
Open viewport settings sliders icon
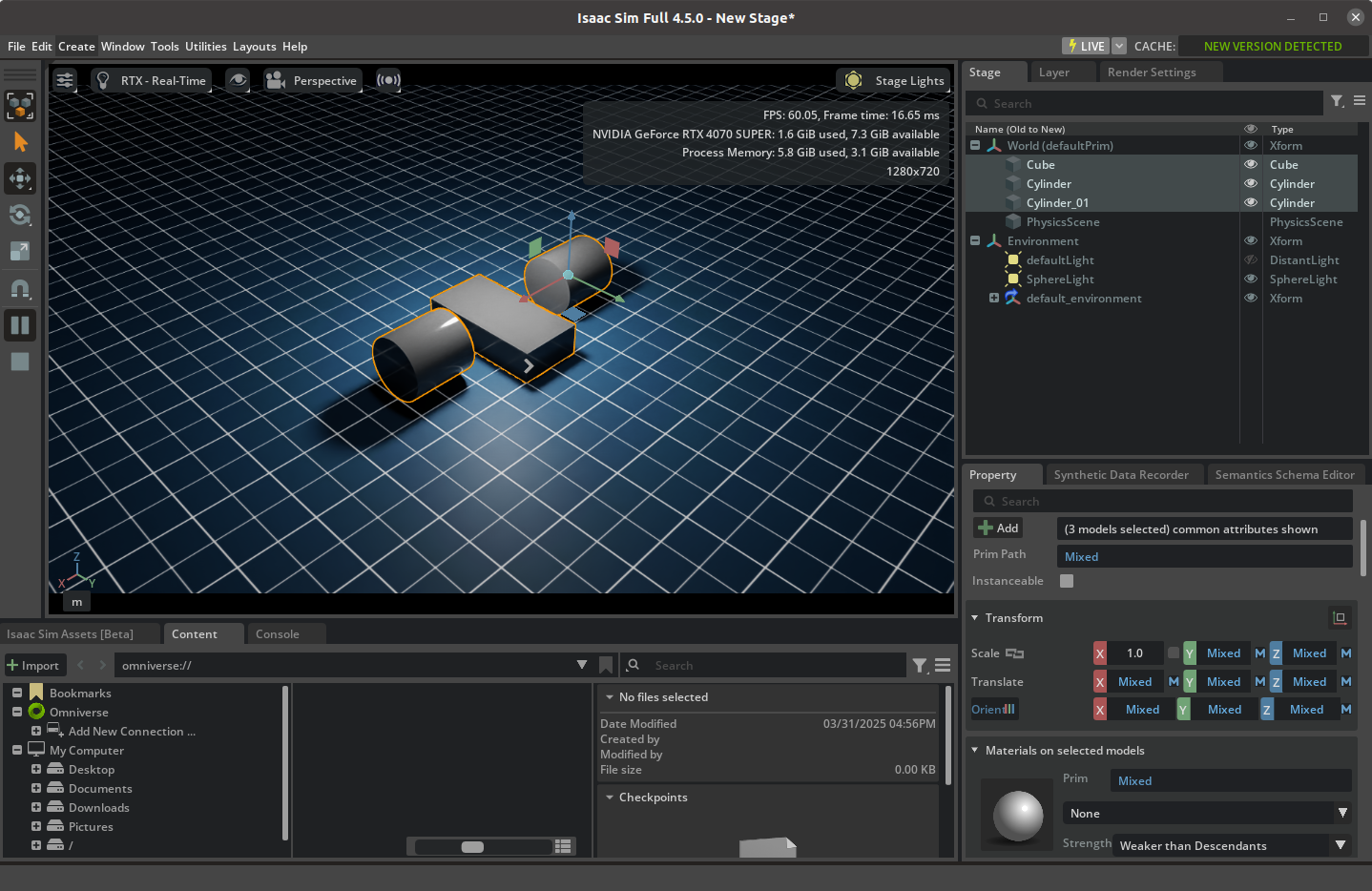(65, 80)
